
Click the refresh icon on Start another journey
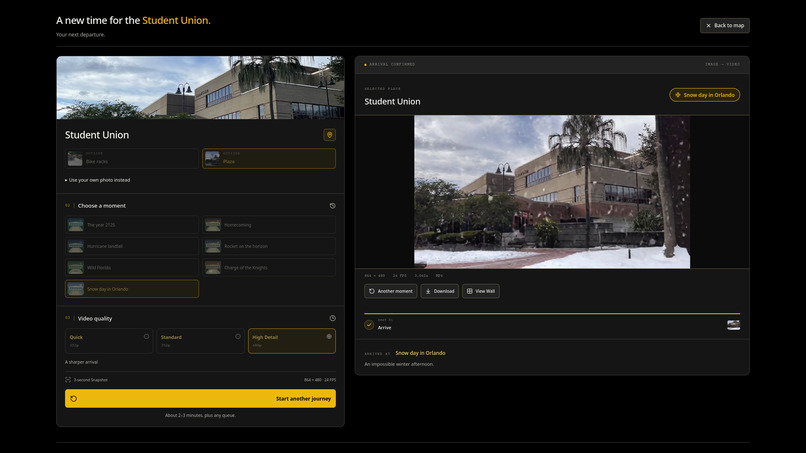[74, 398]
